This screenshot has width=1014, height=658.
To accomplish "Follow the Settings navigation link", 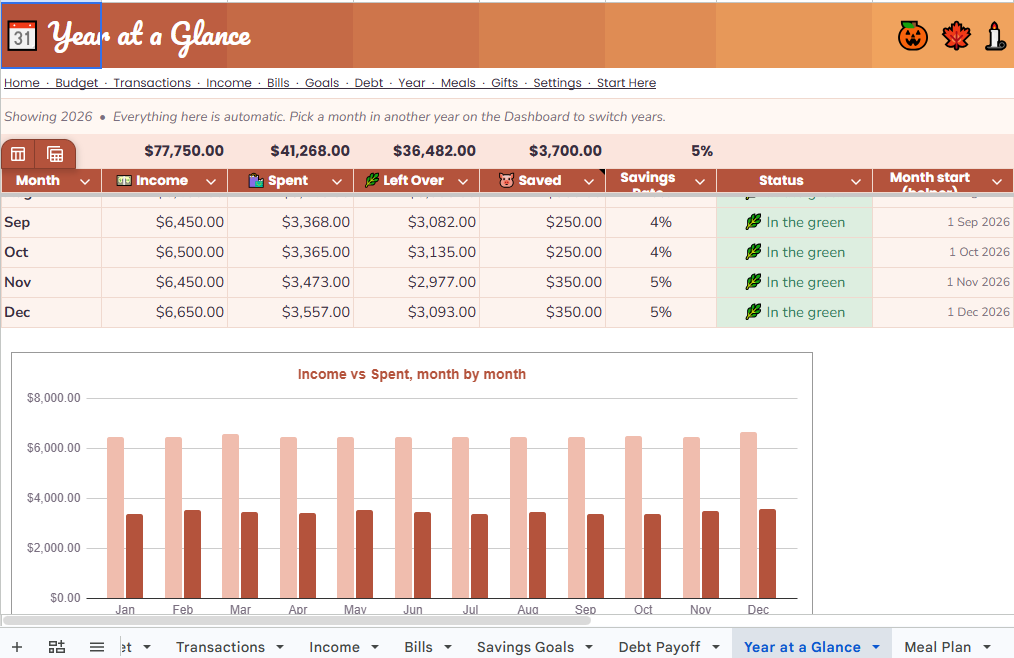I will click(557, 83).
